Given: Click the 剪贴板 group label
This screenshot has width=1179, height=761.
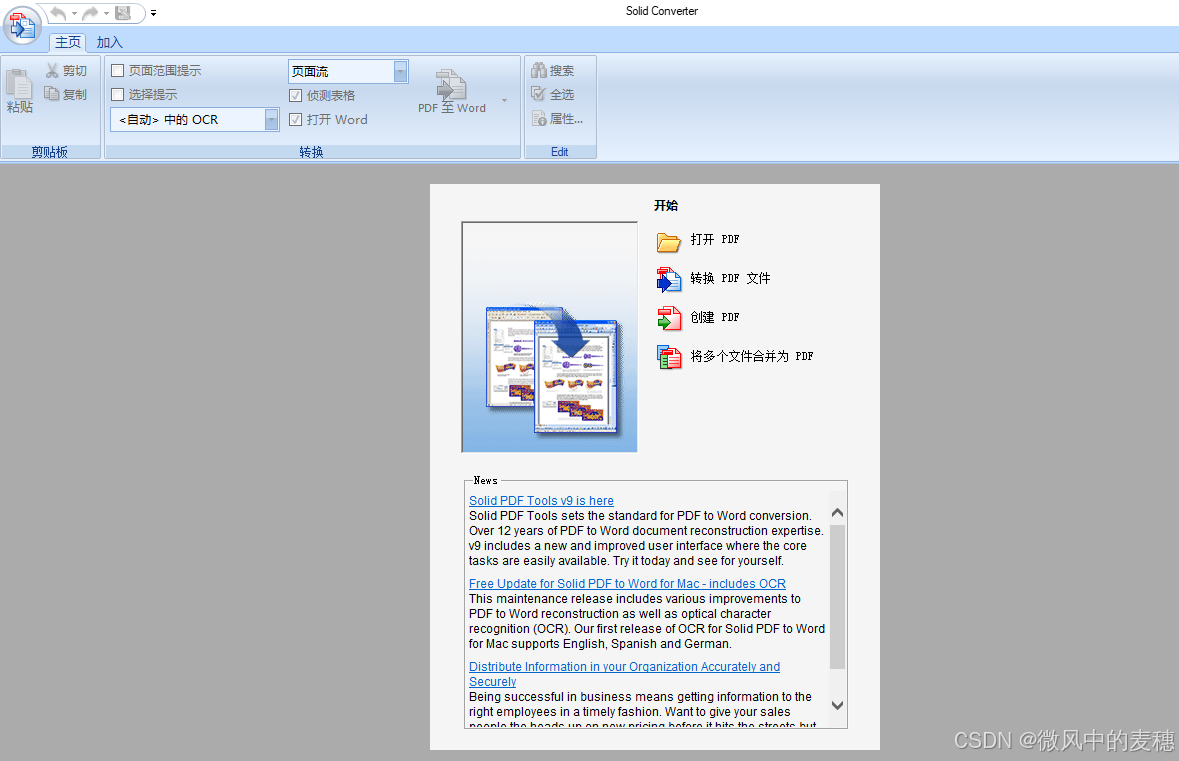Looking at the screenshot, I should click(50, 152).
